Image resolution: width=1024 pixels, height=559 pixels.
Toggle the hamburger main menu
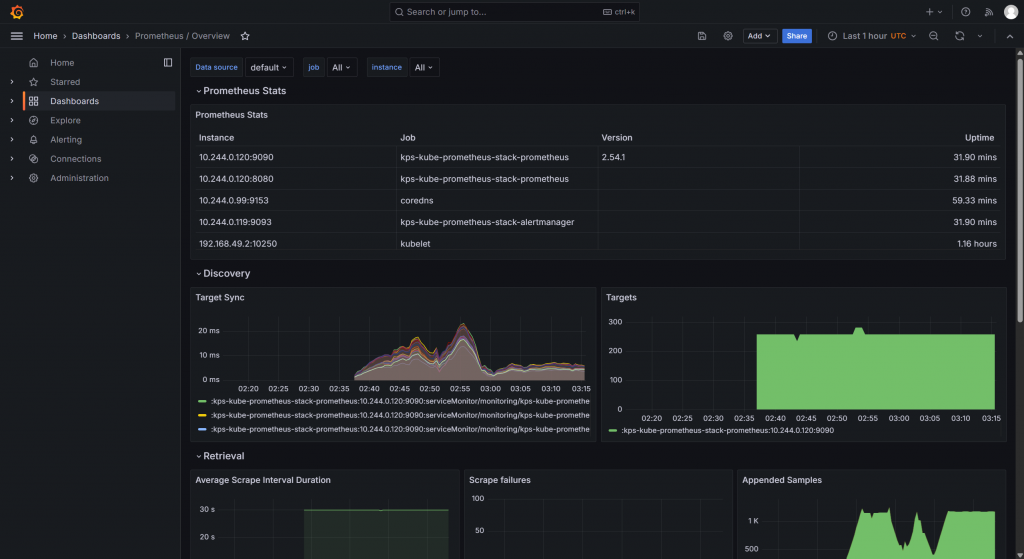click(17, 36)
